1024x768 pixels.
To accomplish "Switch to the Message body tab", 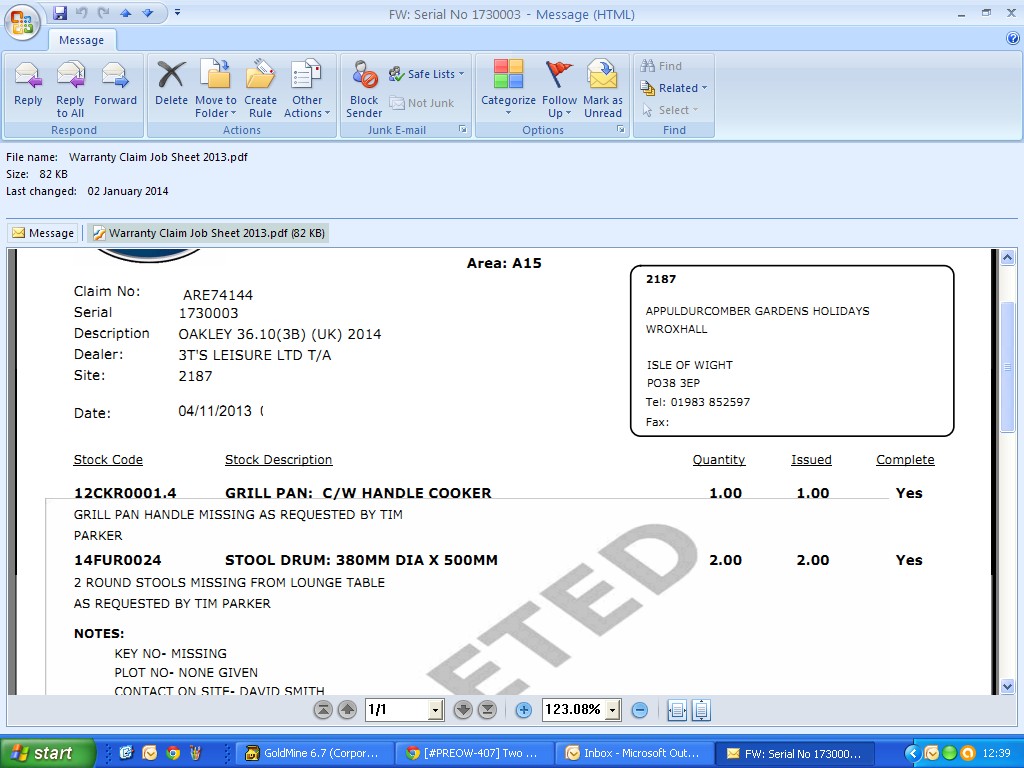I will tap(43, 233).
